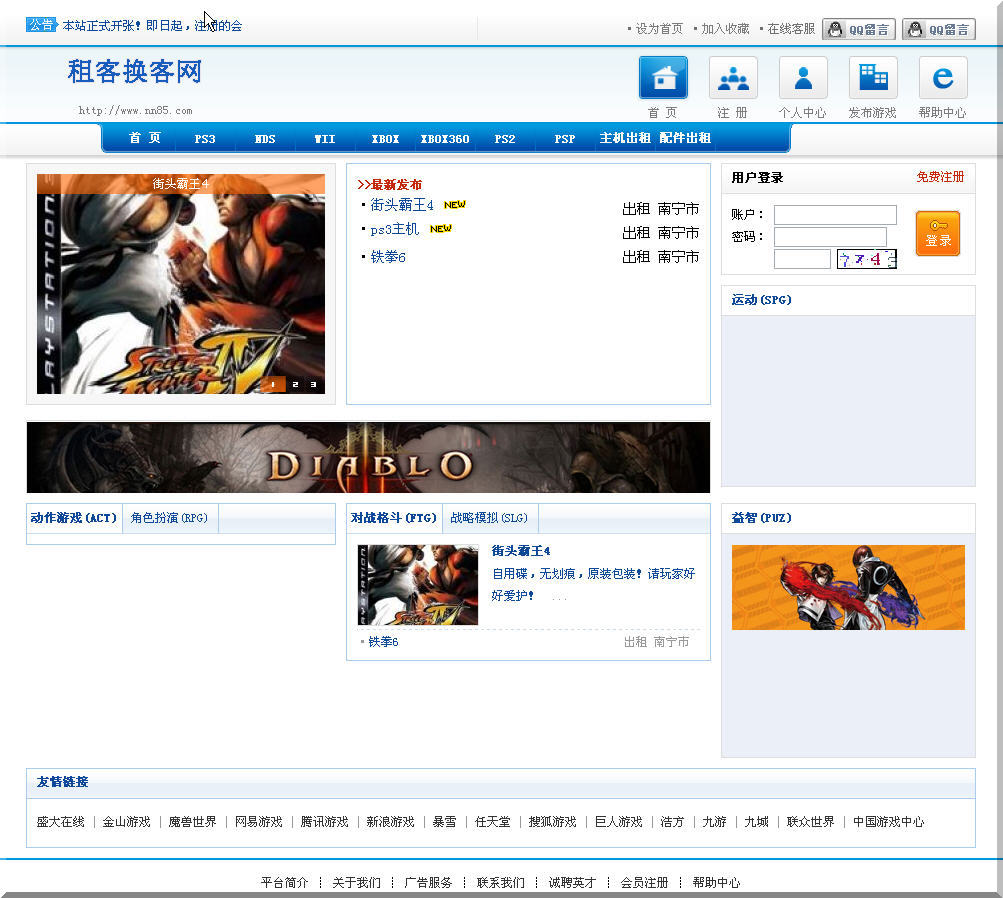Open the ps3主机 listing link
This screenshot has width=1003, height=898.
(394, 230)
